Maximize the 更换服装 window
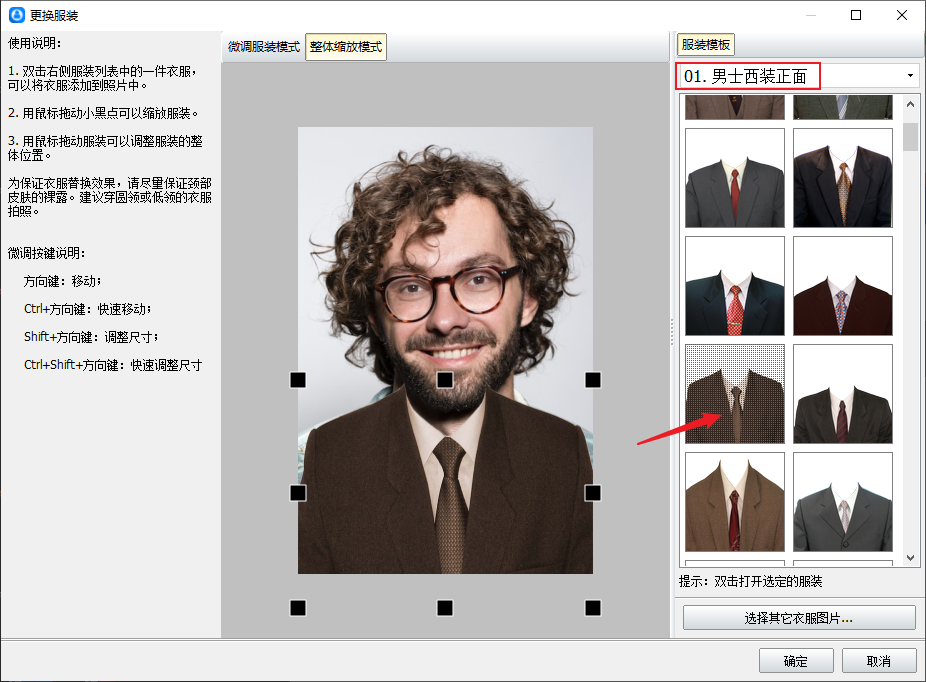The width and height of the screenshot is (926, 682). [856, 15]
